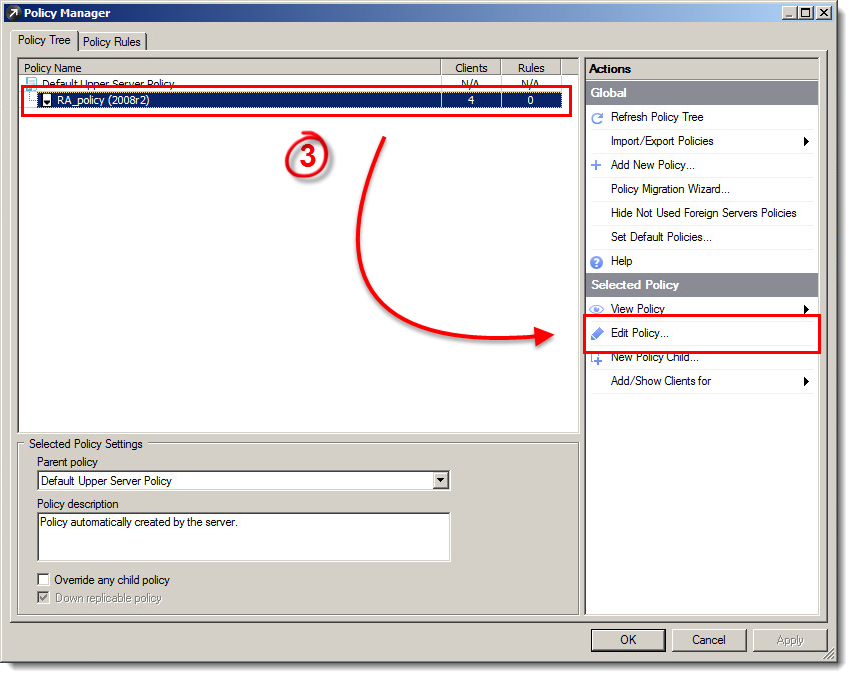The width and height of the screenshot is (853, 678).
Task: Click the New Policy Child icon
Action: [x=598, y=357]
